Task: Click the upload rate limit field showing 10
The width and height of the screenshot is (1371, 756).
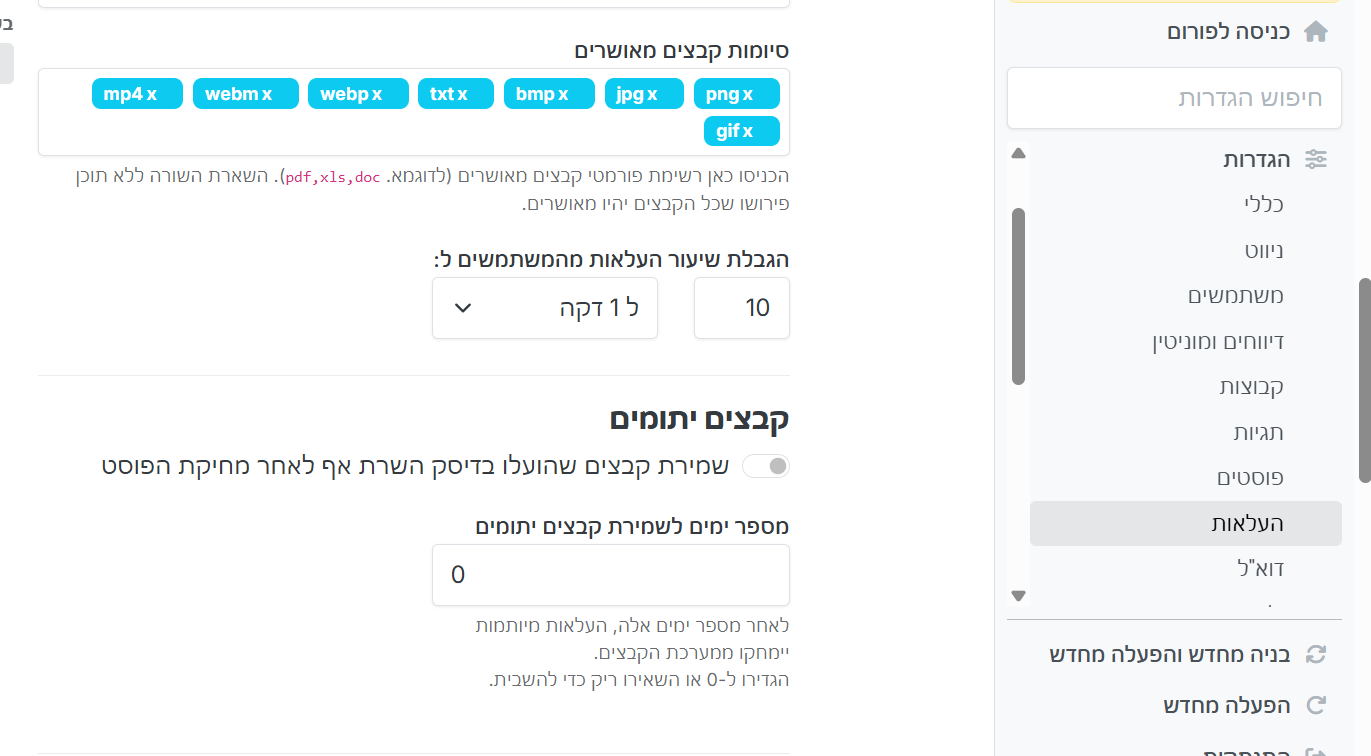Action: click(x=741, y=308)
